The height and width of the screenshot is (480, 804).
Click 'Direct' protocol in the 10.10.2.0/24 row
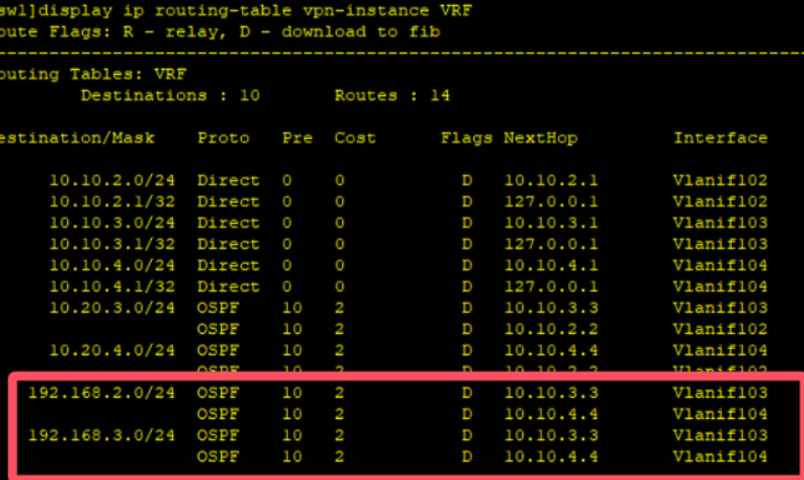[228, 181]
